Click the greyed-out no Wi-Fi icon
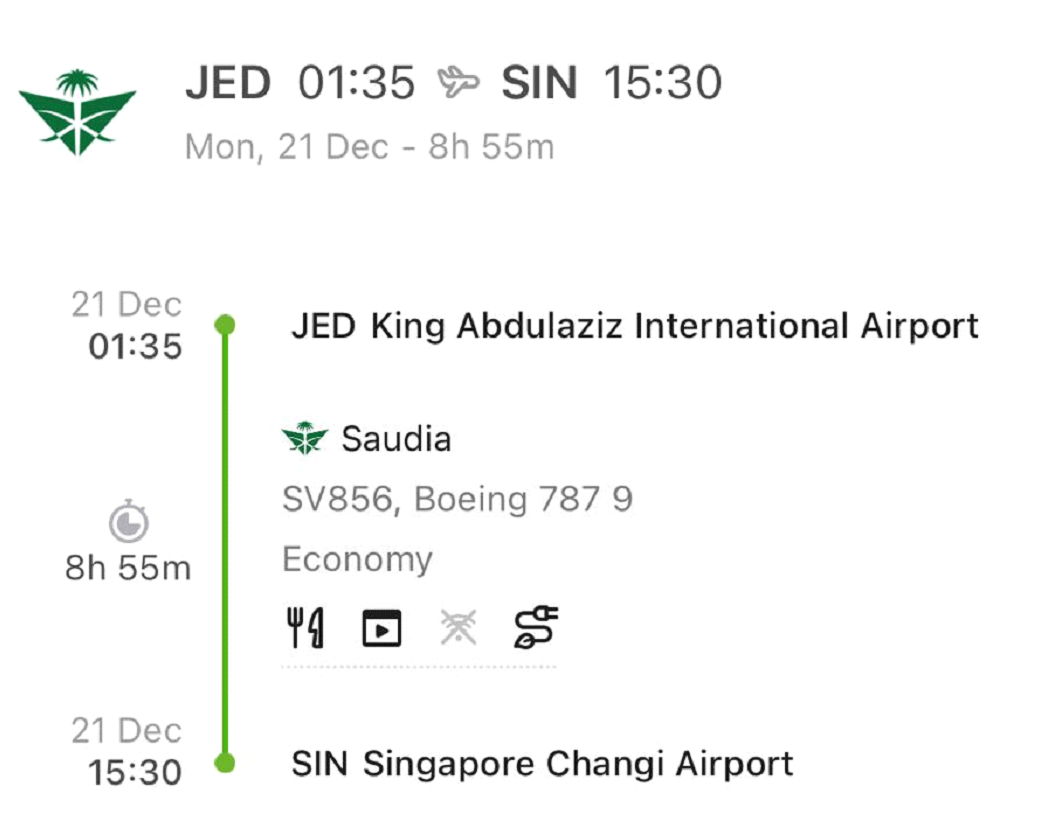Image resolution: width=1045 pixels, height=827 pixels. point(458,628)
